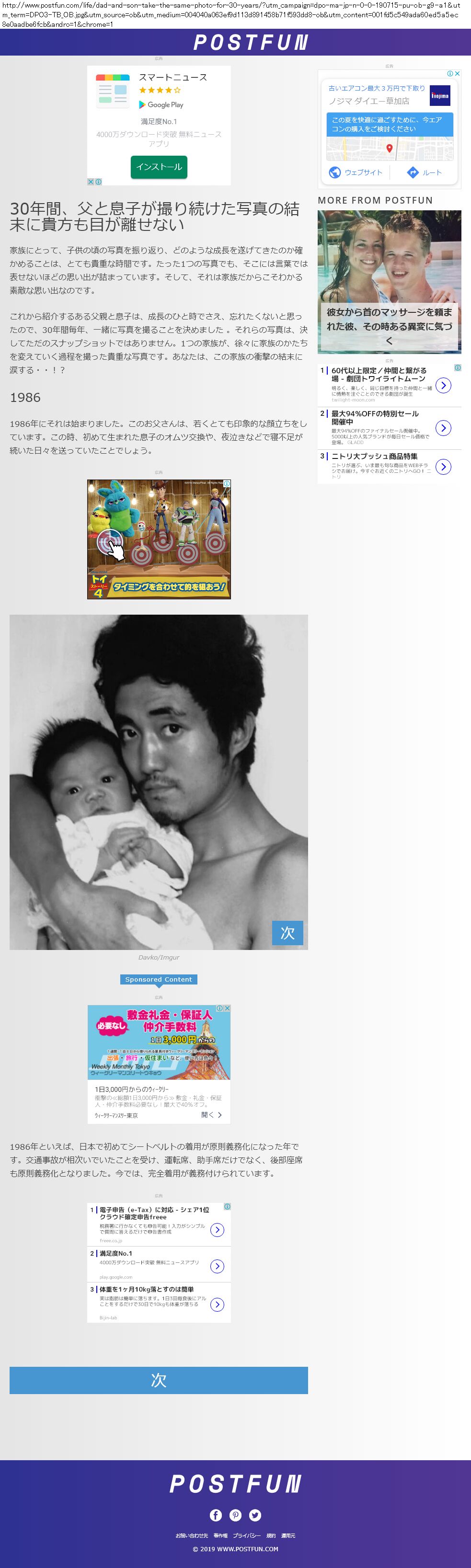
Task: Click the arrow beside the ニトリ大プッシュ商品特集 ad
Action: pyautogui.click(x=444, y=467)
